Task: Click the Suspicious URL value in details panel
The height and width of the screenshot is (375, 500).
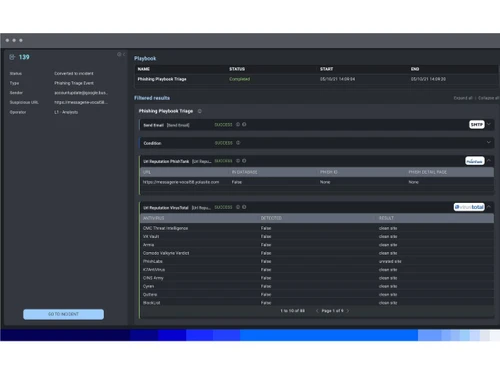Action: pos(81,102)
